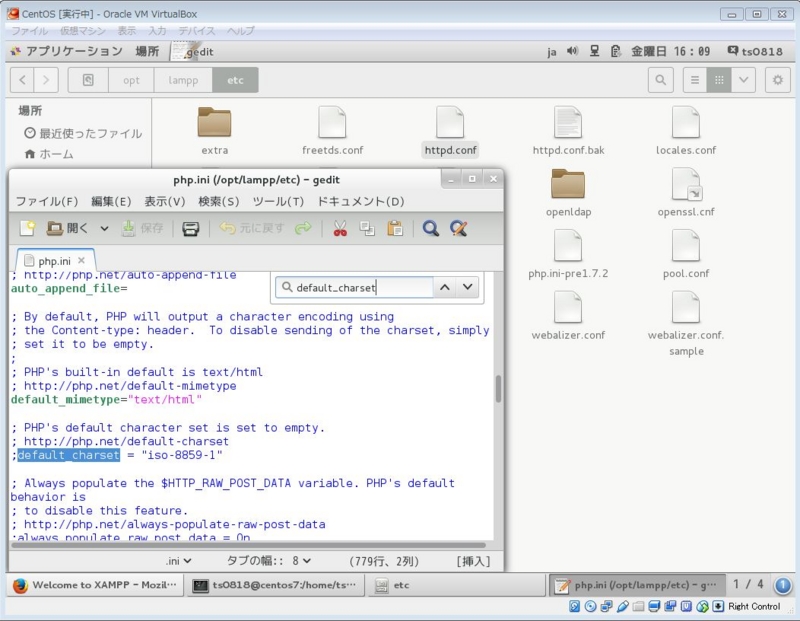Save the php.ini document
This screenshot has width=800, height=621.
point(142,228)
